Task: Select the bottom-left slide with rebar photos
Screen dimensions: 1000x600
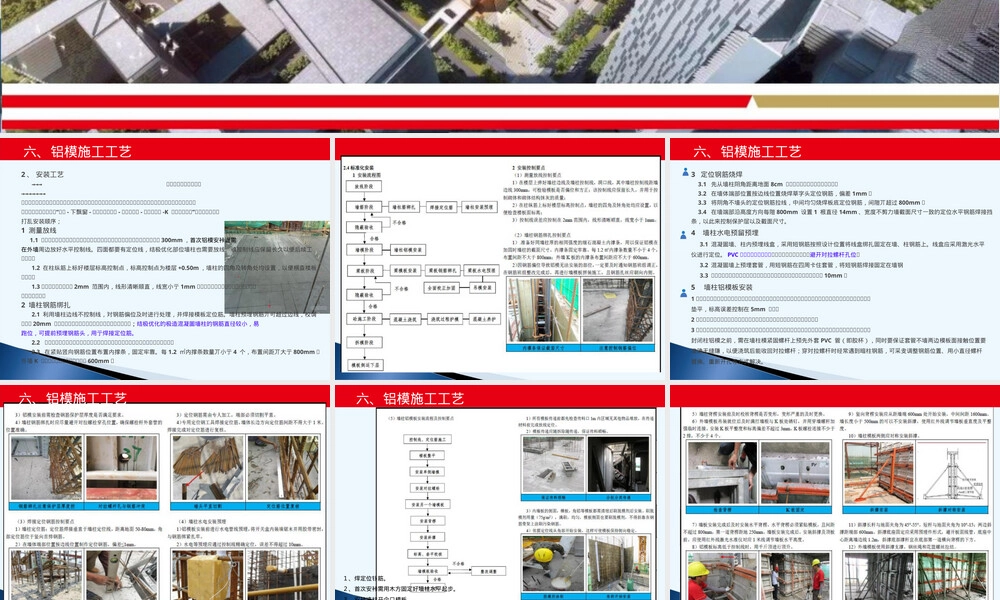Action: pyautogui.click(x=165, y=492)
